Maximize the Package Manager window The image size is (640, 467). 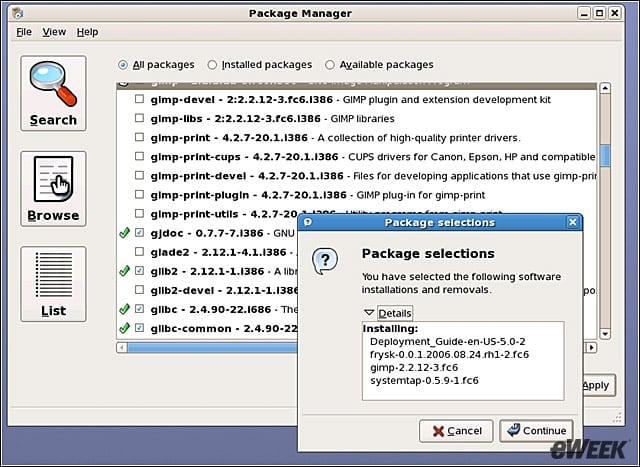tap(599, 13)
